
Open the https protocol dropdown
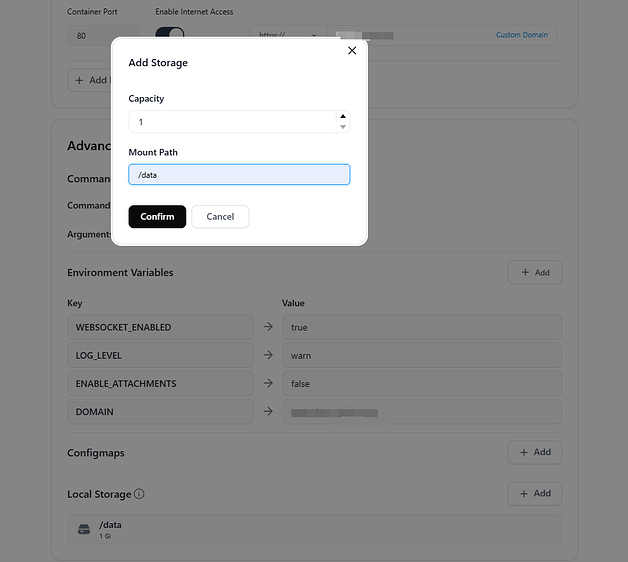pyautogui.click(x=286, y=35)
